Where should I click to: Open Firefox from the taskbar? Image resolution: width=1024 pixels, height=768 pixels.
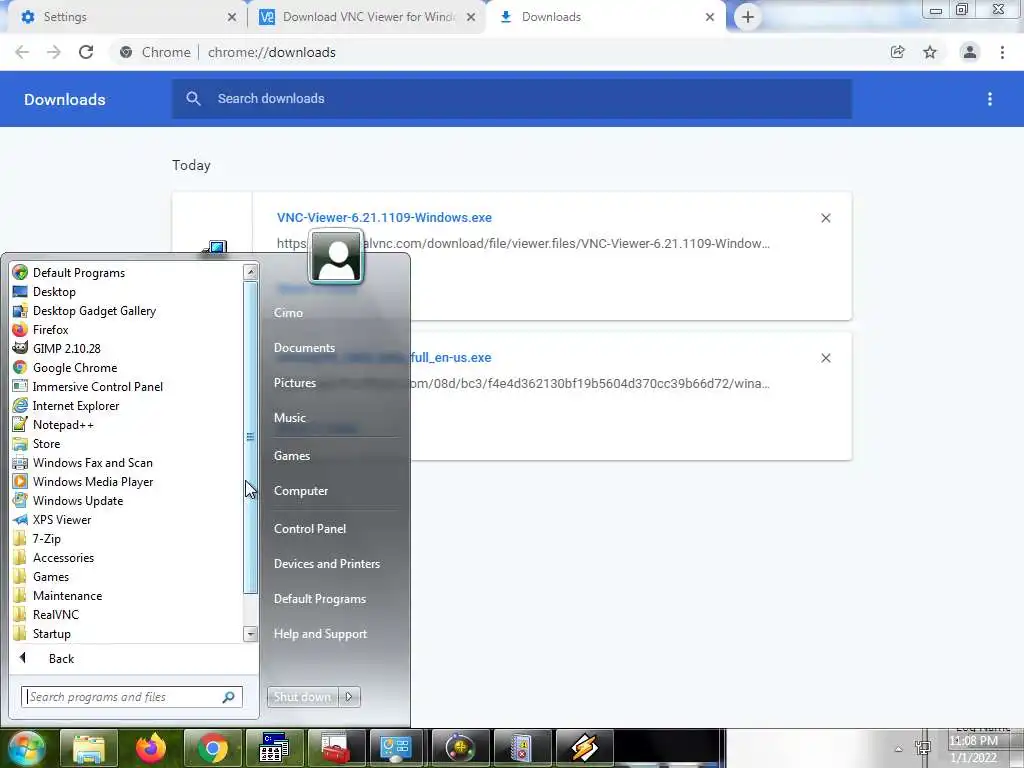[150, 748]
